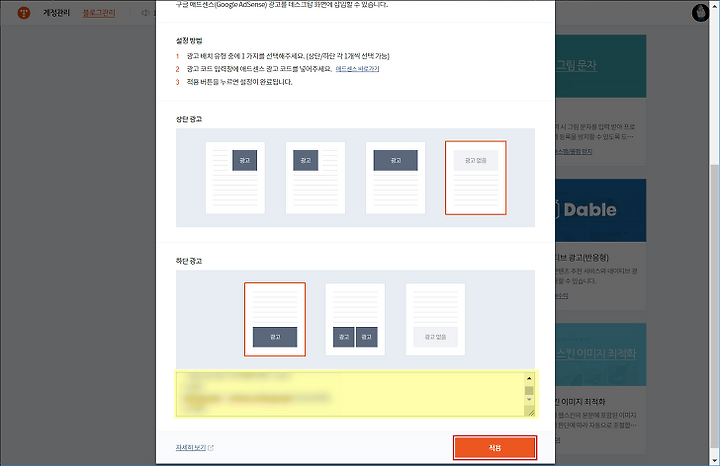The width and height of the screenshot is (720, 466).
Task: Open the 애드센스 바로가기 link
Action: point(357,69)
